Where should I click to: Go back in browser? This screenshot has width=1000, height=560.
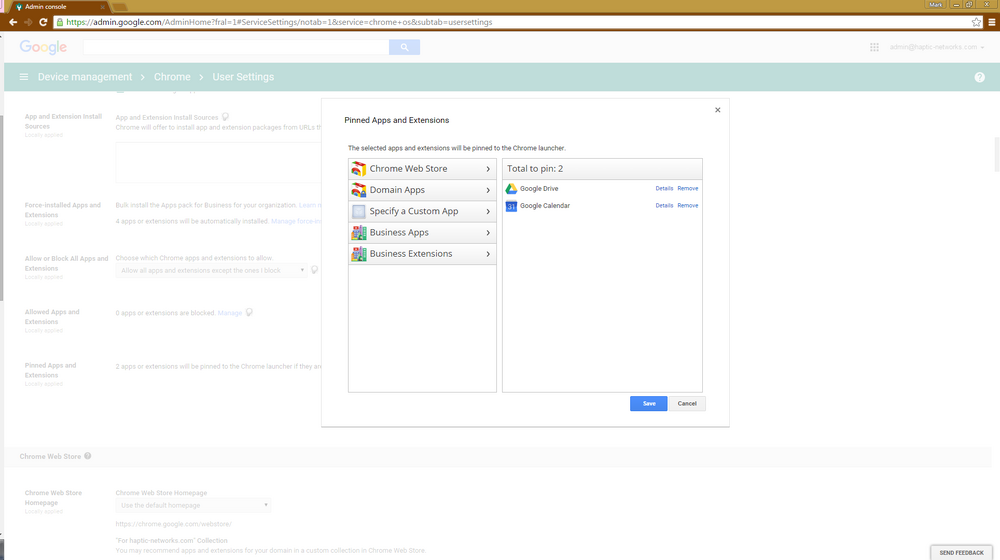[13, 22]
